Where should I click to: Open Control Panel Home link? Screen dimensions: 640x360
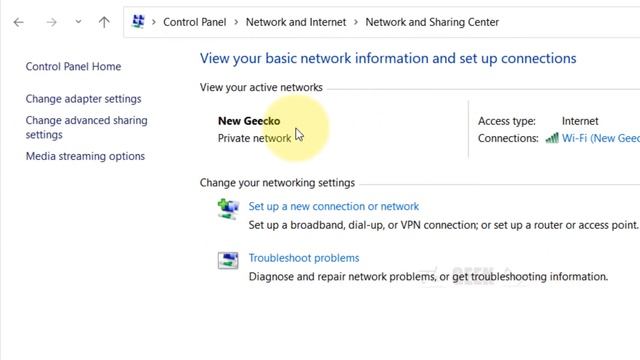tap(73, 67)
